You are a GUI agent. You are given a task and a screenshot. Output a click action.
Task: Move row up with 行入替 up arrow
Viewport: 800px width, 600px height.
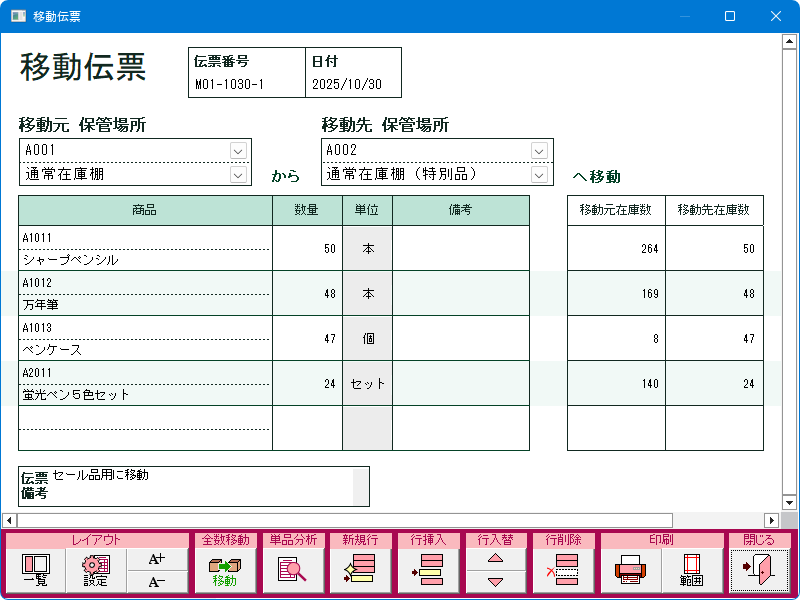tap(495, 559)
